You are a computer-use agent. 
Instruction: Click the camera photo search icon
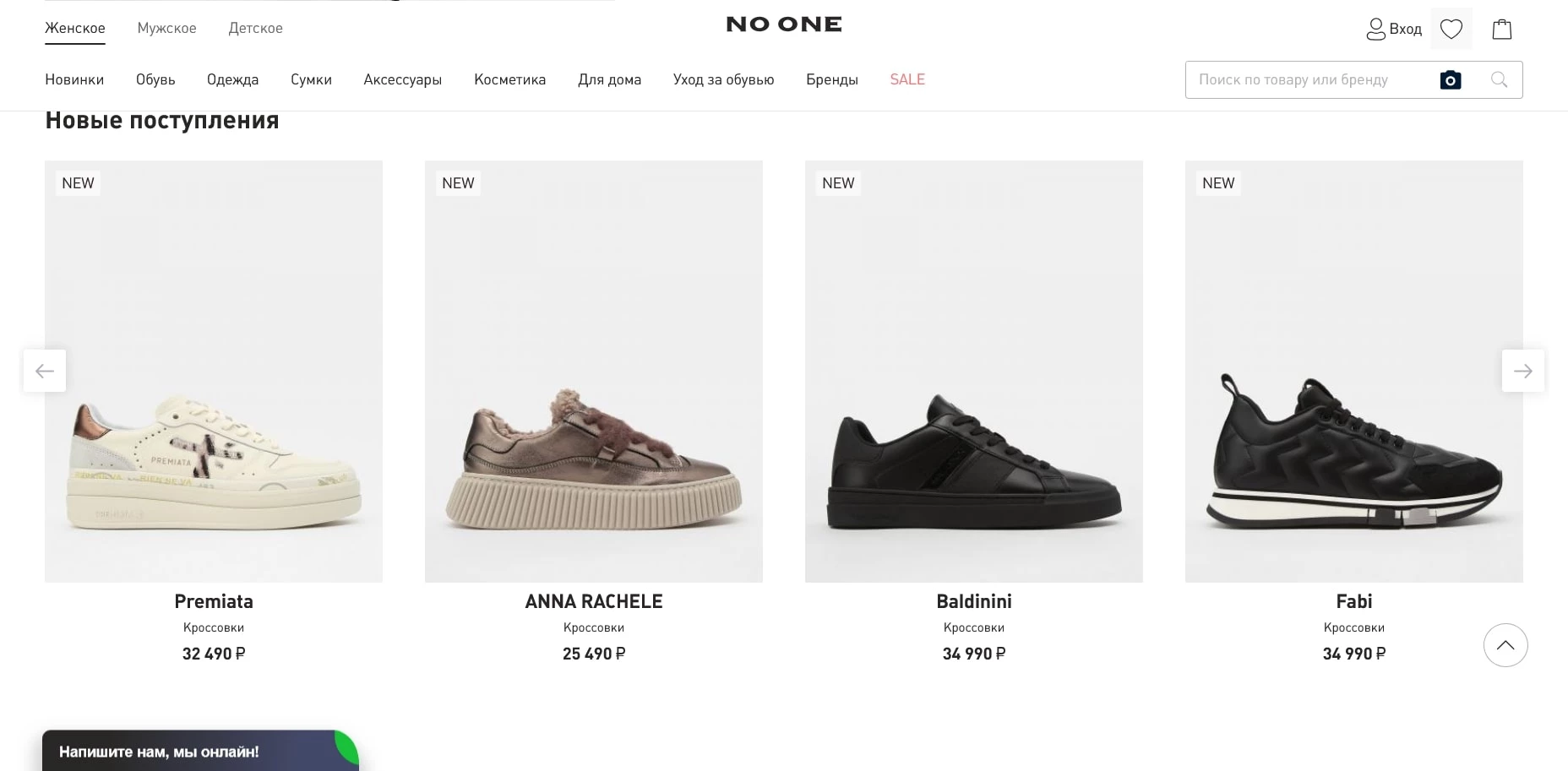pyautogui.click(x=1450, y=80)
